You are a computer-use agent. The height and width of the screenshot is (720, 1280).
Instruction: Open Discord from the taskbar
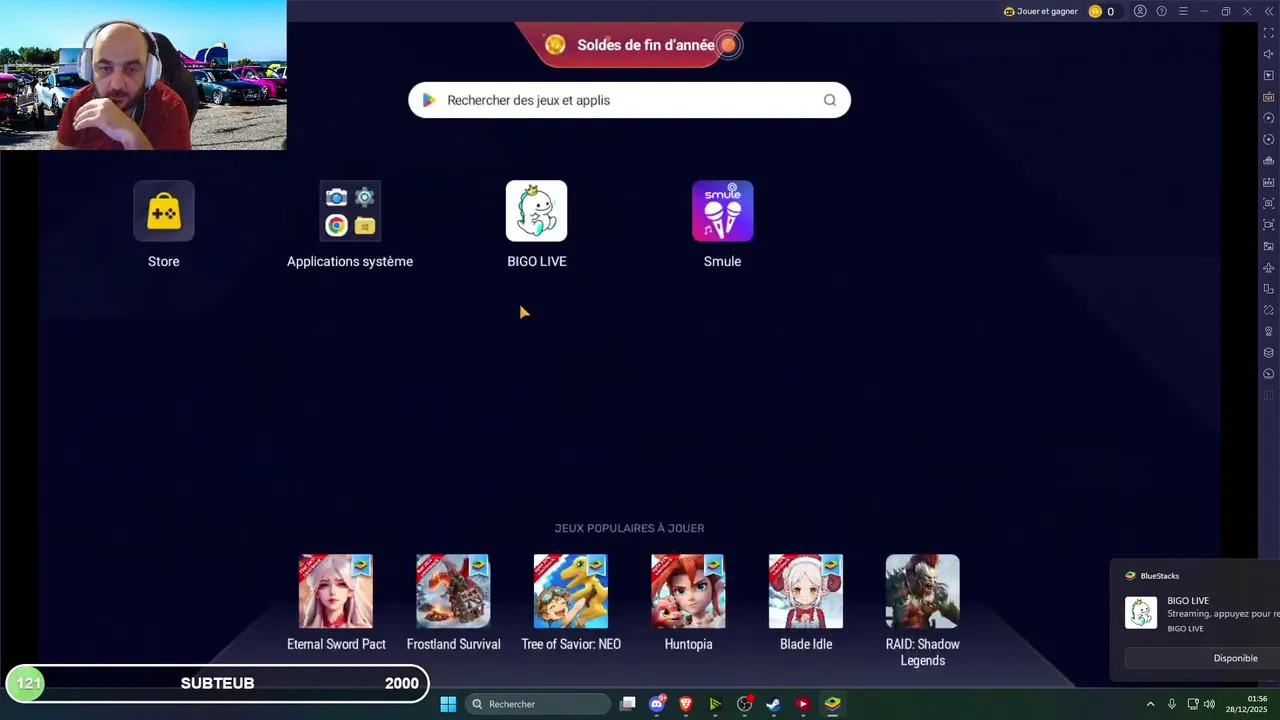pyautogui.click(x=657, y=704)
